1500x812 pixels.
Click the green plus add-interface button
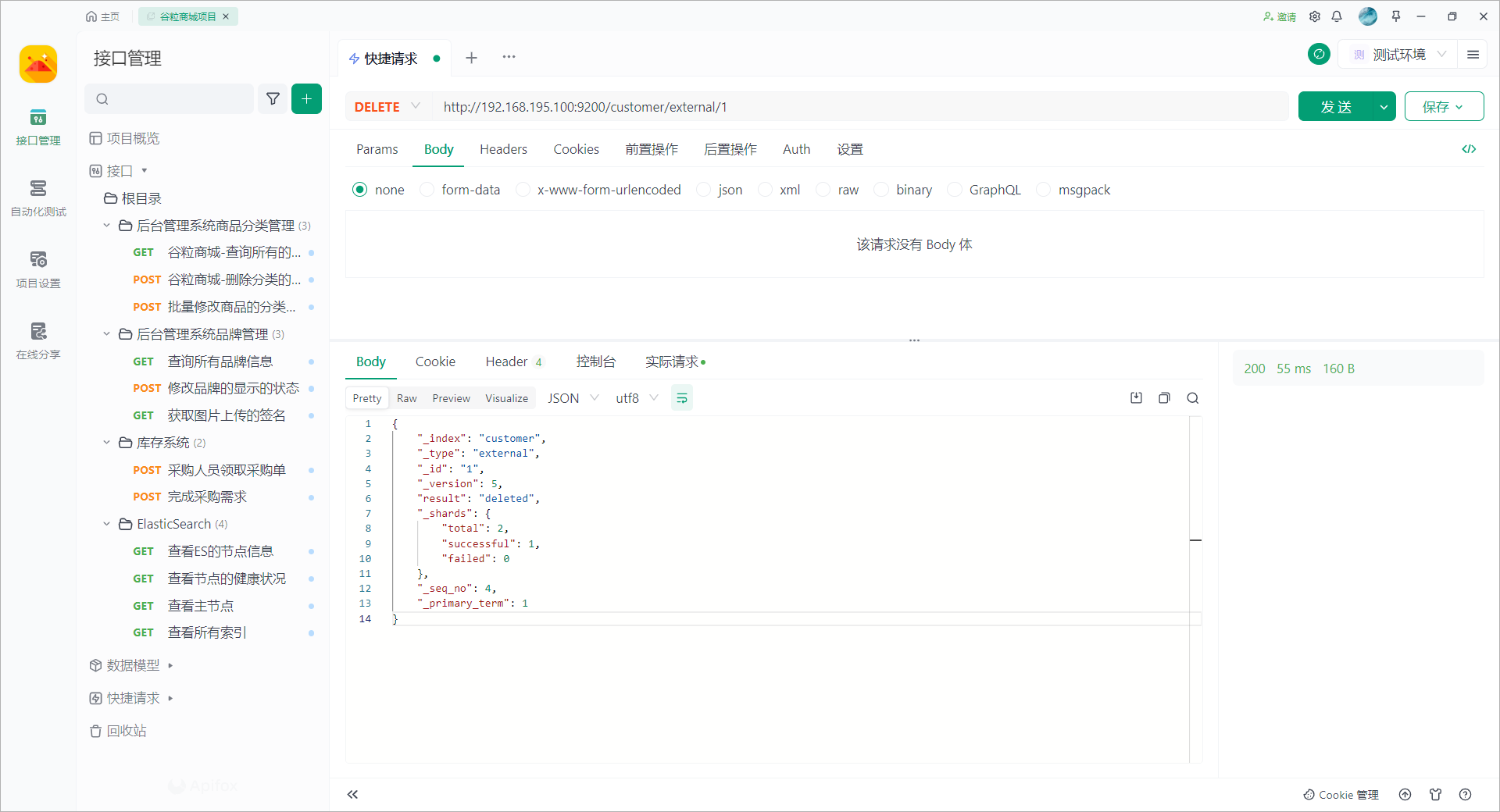(x=306, y=99)
